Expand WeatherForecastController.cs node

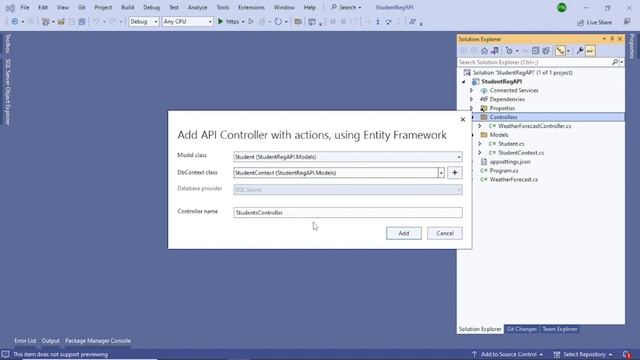pyautogui.click(x=480, y=126)
